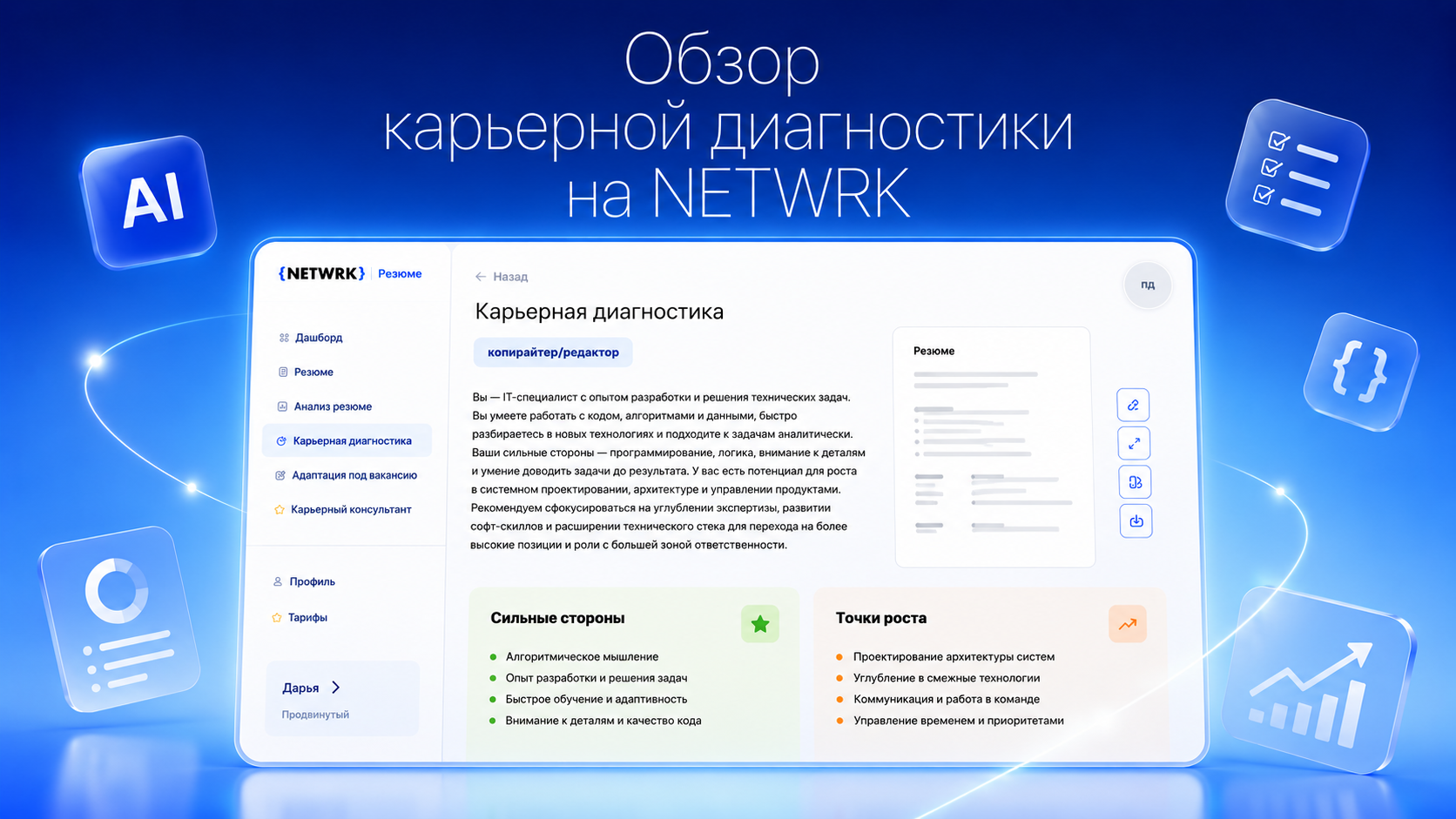Click the green star icon in Сильные стороны

point(760,624)
